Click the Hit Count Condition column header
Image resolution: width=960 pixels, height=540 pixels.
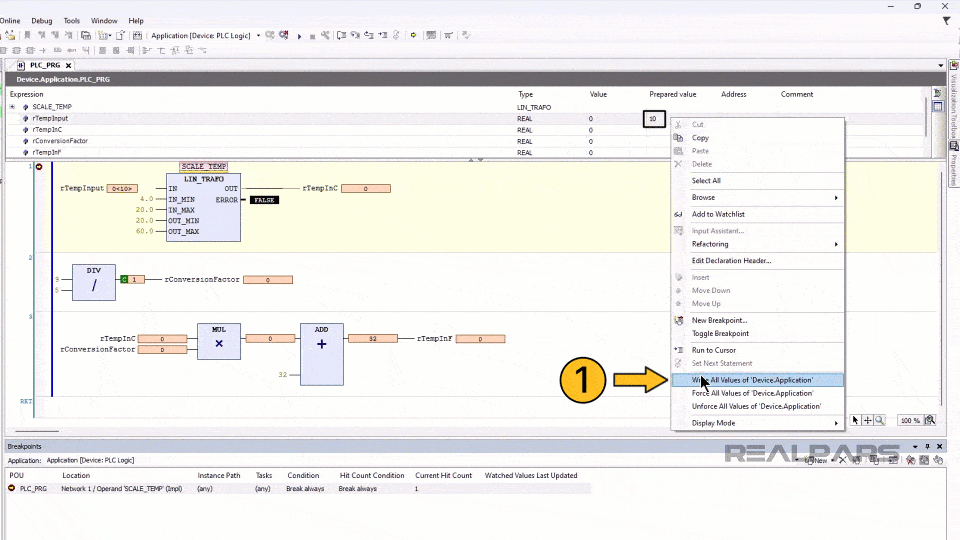click(x=372, y=476)
